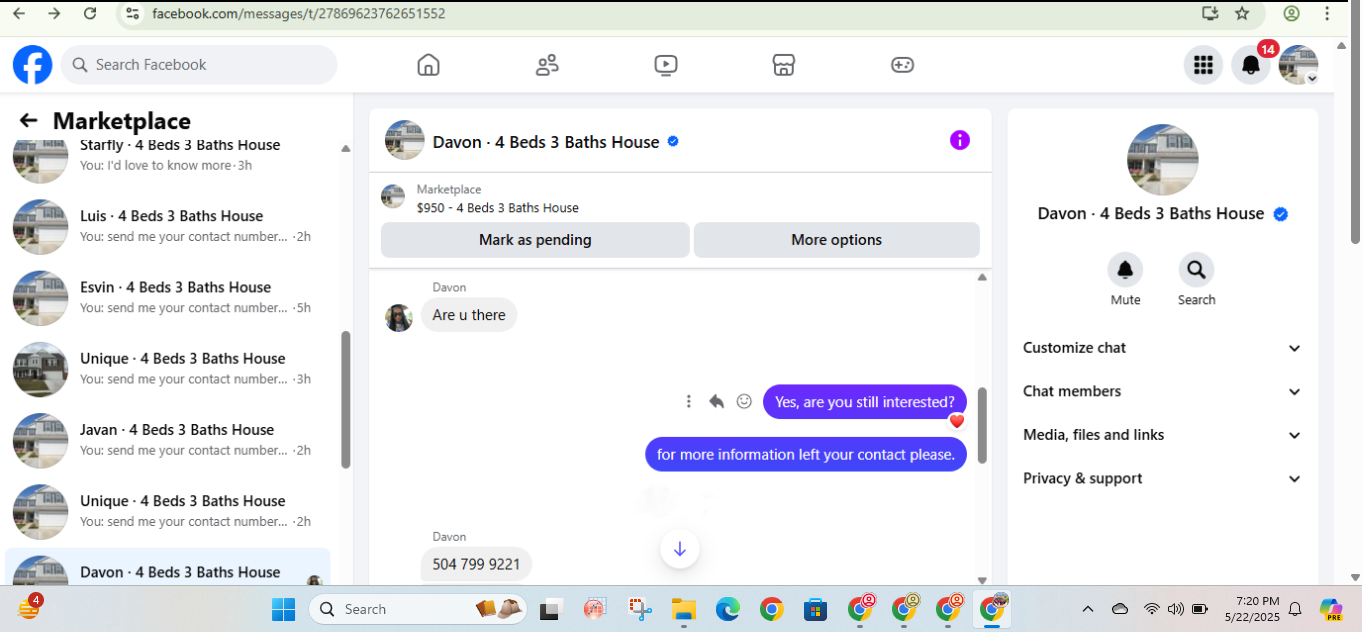Screen dimensions: 1362x632
Task: Open the Friends icon in top navigation
Action: (547, 65)
